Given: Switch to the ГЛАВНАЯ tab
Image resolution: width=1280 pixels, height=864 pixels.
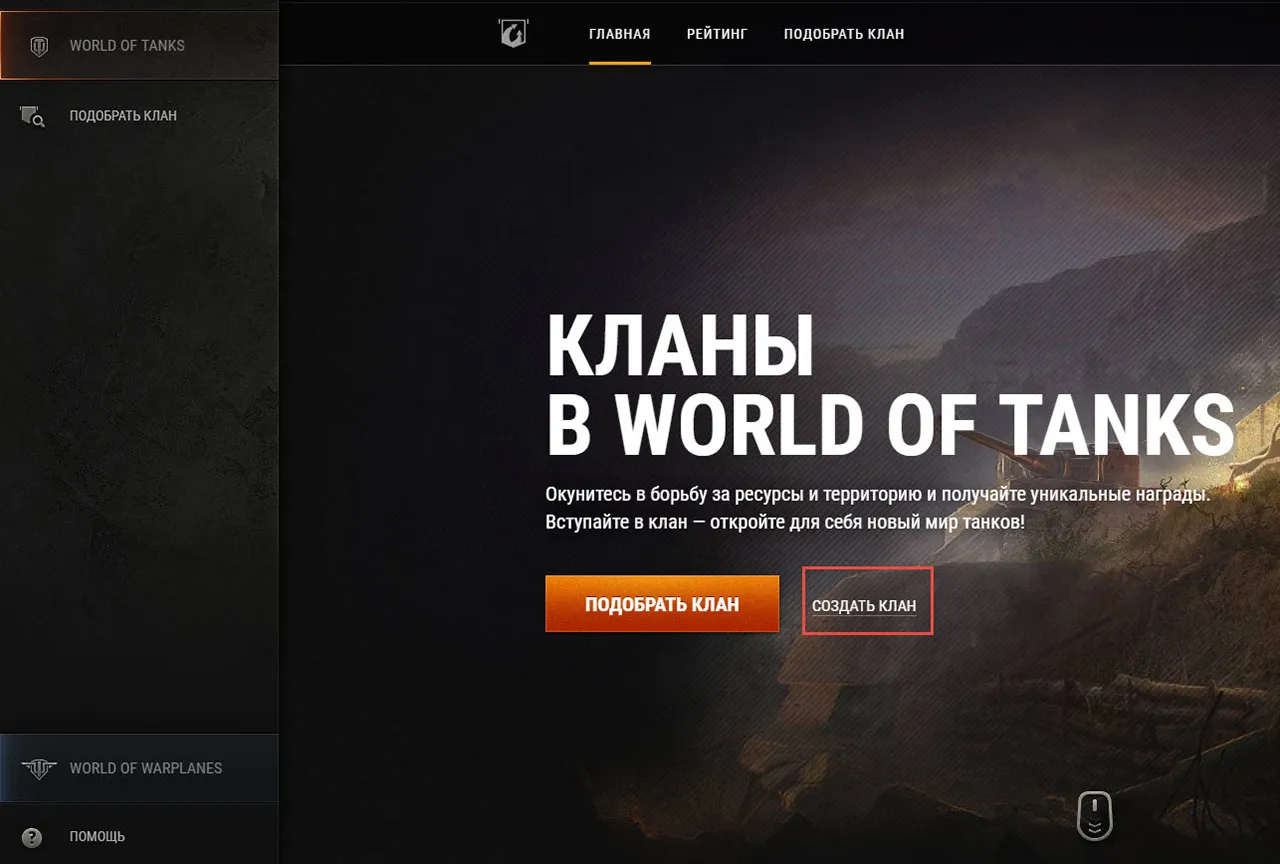Looking at the screenshot, I should click(620, 34).
